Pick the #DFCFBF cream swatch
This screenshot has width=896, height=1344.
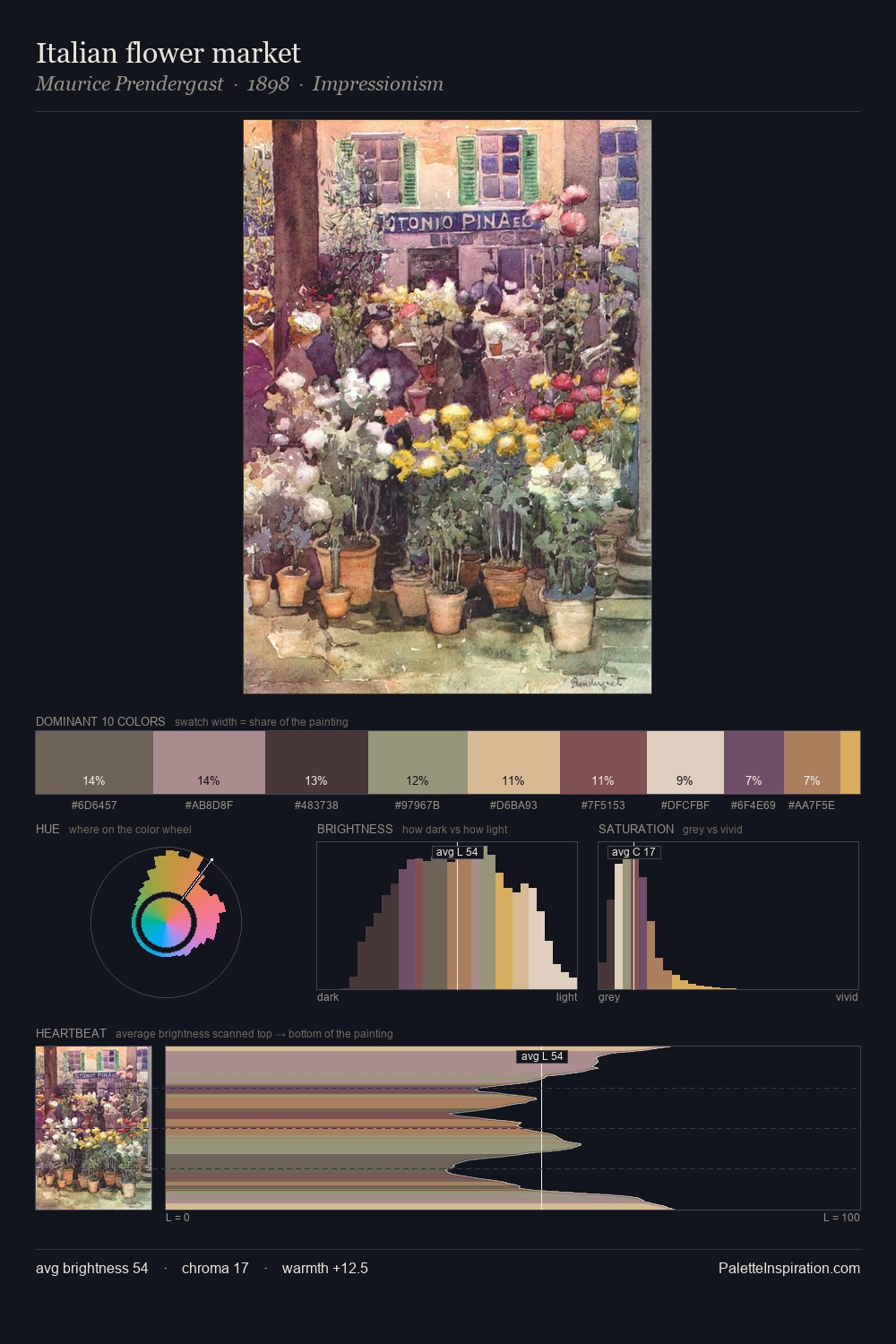pos(685,762)
